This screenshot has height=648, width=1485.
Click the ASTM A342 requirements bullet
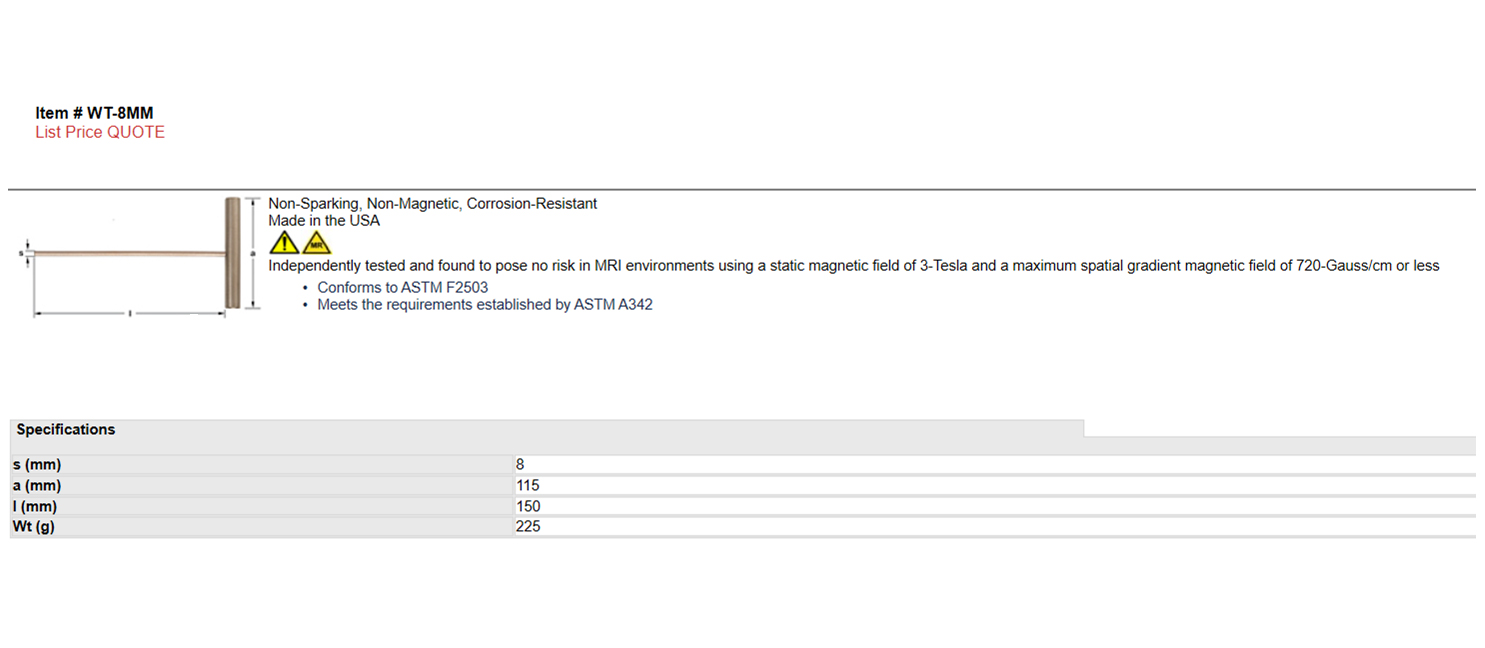[x=485, y=304]
